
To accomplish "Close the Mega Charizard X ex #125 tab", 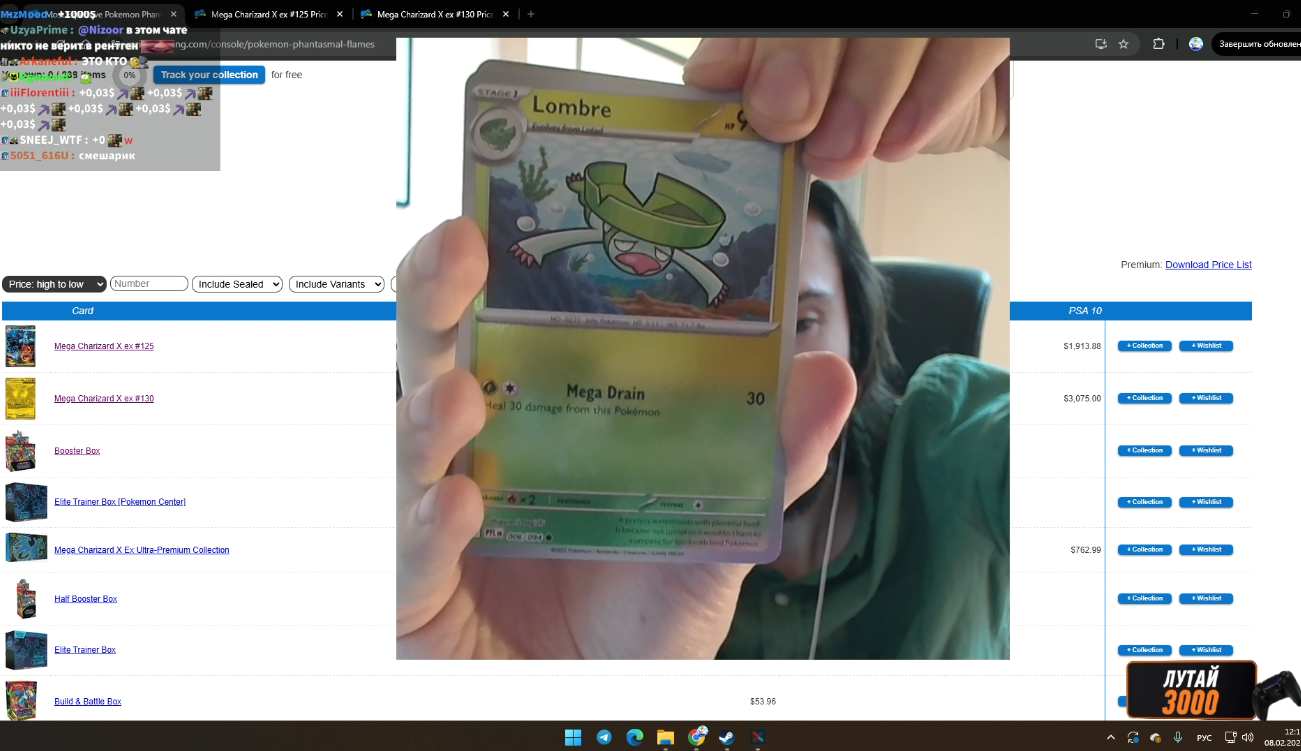I will tap(339, 14).
